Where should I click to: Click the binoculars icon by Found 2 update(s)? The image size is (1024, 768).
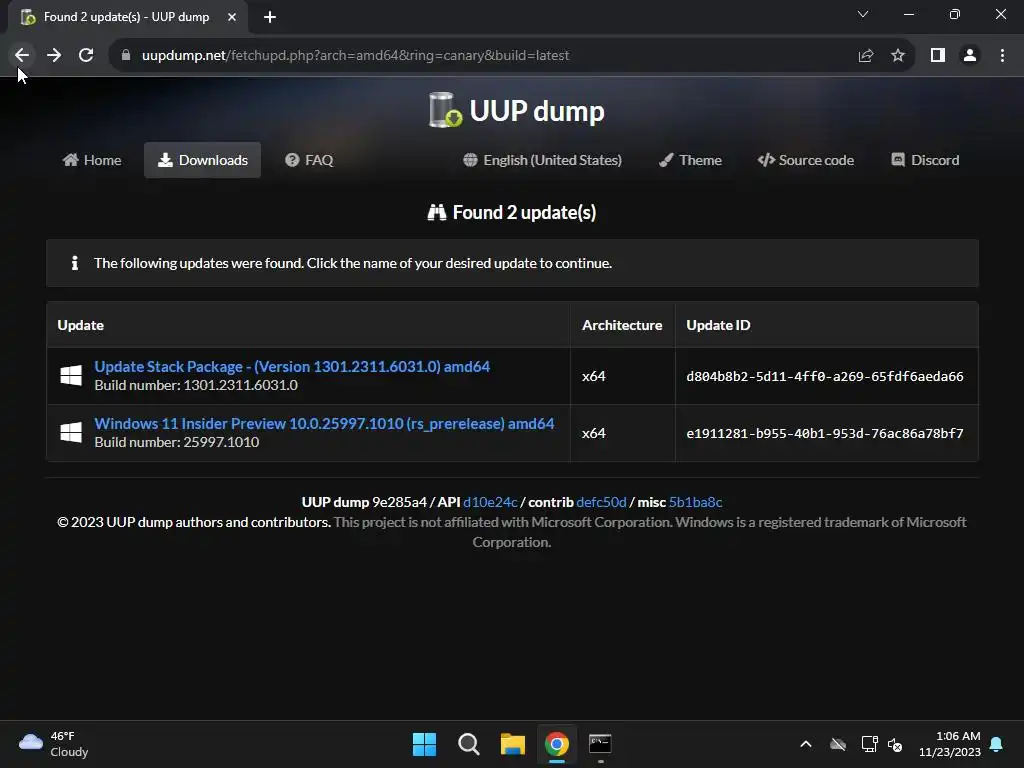coord(436,212)
